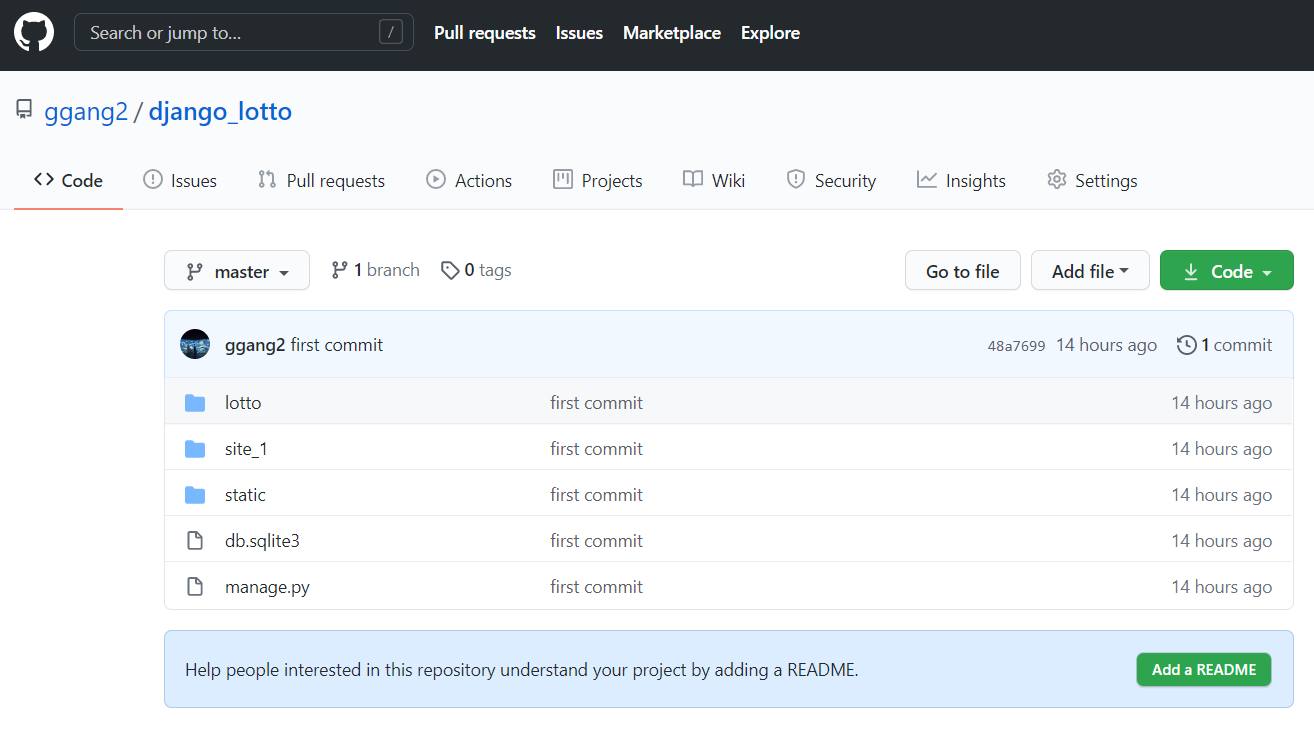Click the file icon for db.sqlite3
Image resolution: width=1314 pixels, height=747 pixels.
pyautogui.click(x=195, y=541)
